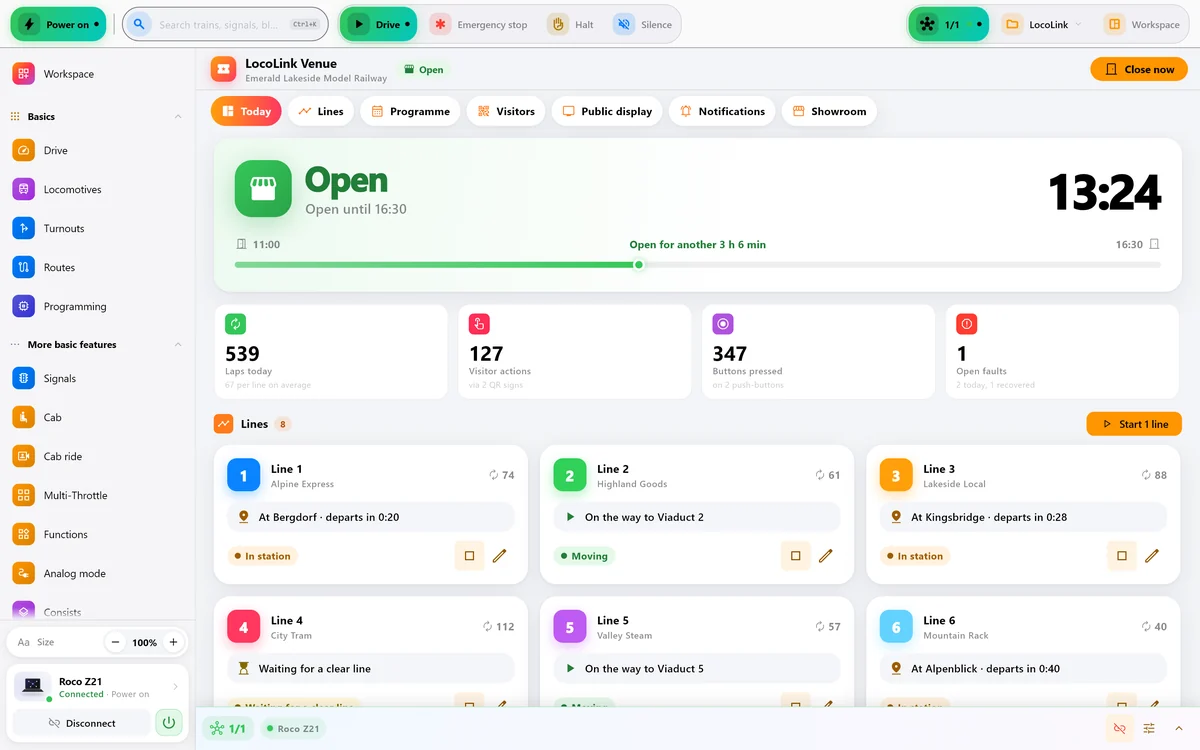Select Multi-Throttle in the sidebar
This screenshot has height=750, width=1200.
click(97, 495)
